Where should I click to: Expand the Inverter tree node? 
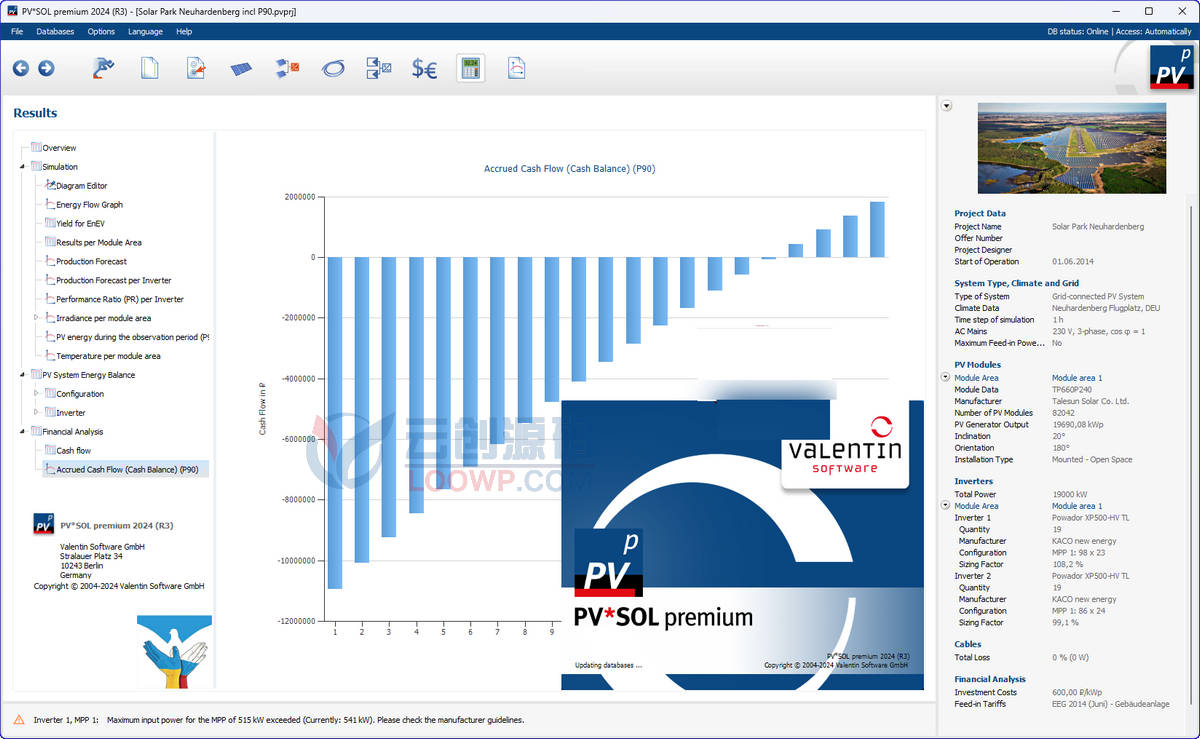(x=37, y=413)
